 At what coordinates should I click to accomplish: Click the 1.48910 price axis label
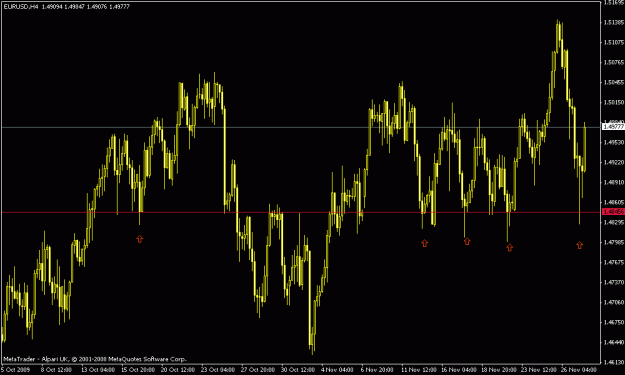tap(614, 182)
